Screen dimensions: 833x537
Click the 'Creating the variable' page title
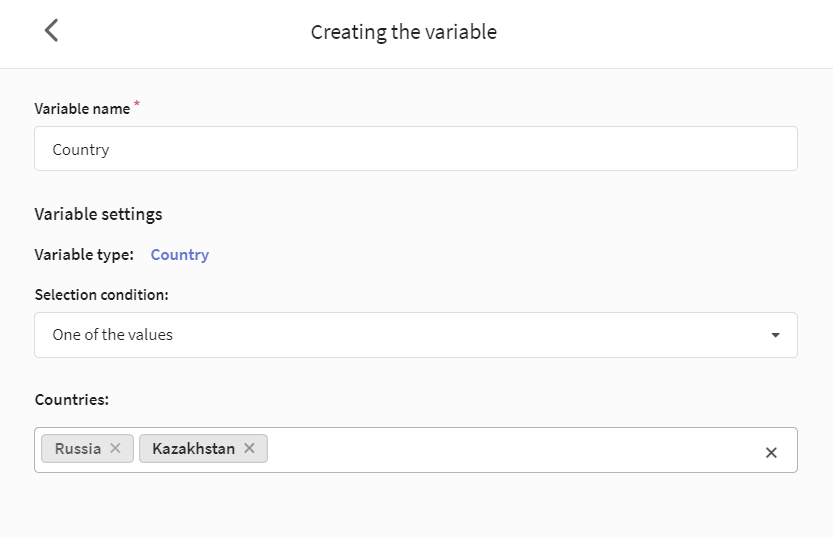tap(404, 32)
